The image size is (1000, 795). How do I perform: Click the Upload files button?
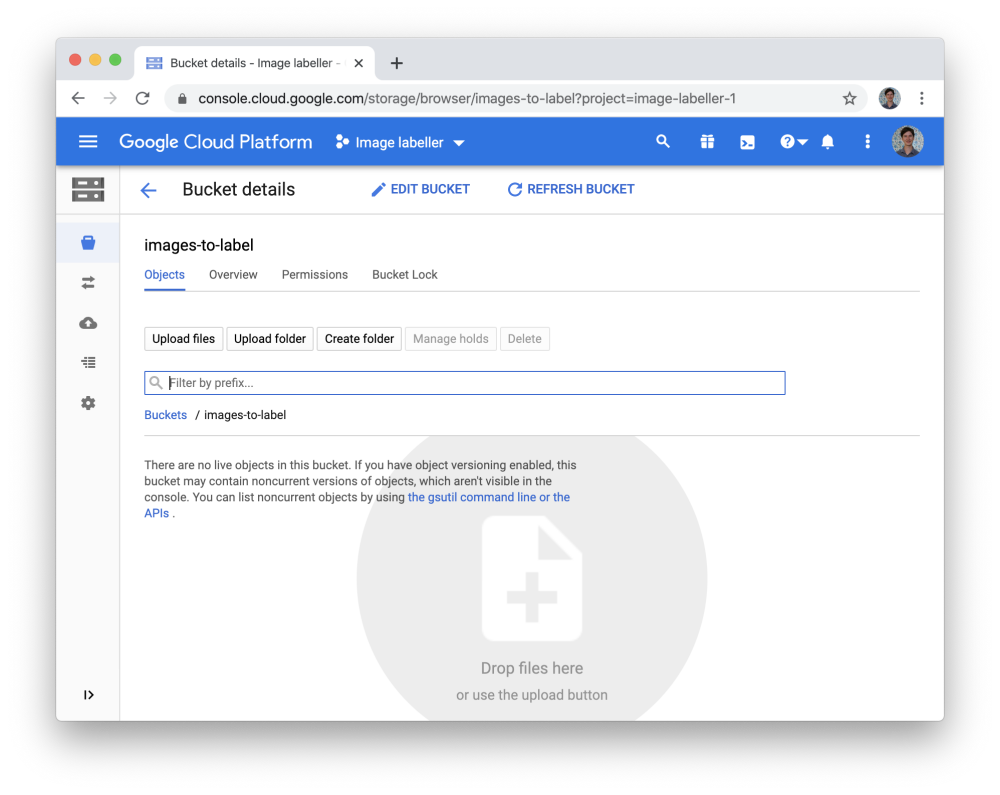tap(183, 339)
